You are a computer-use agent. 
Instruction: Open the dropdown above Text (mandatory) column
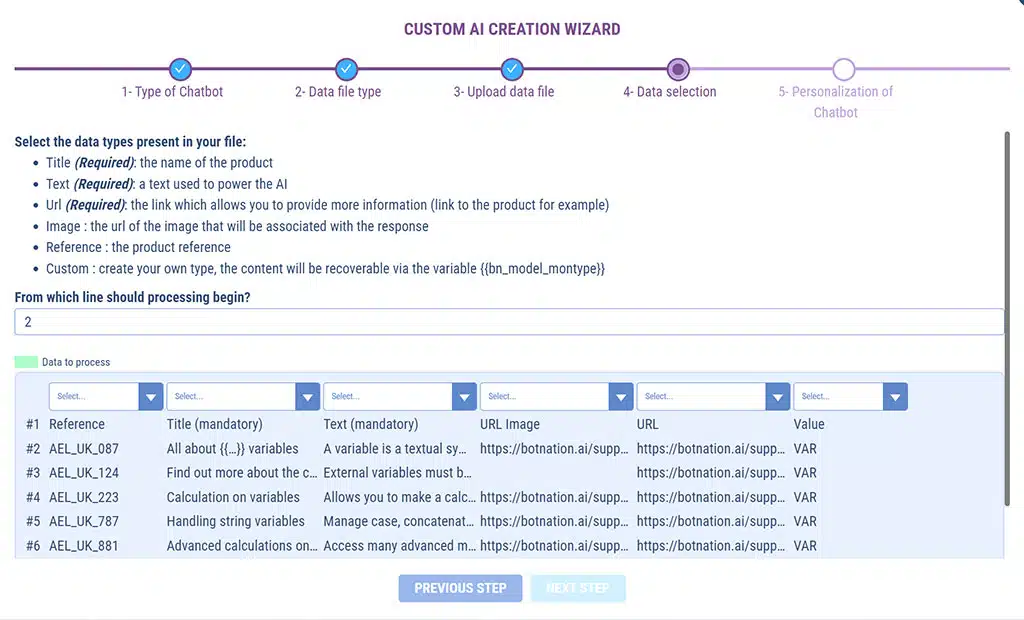(399, 397)
